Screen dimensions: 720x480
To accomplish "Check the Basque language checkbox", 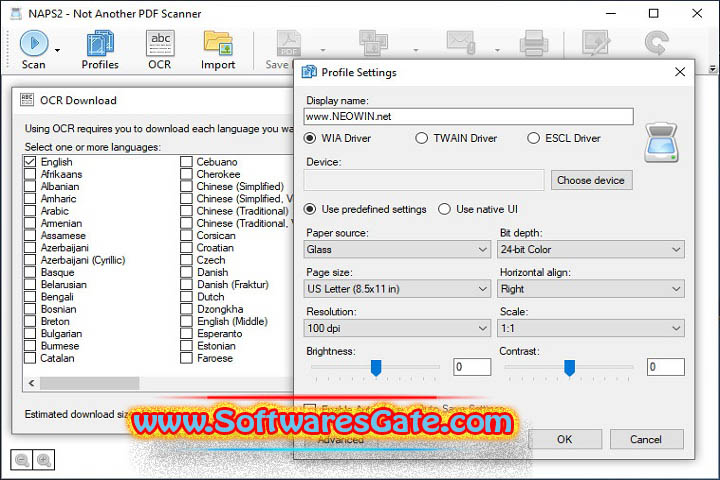I will [30, 272].
